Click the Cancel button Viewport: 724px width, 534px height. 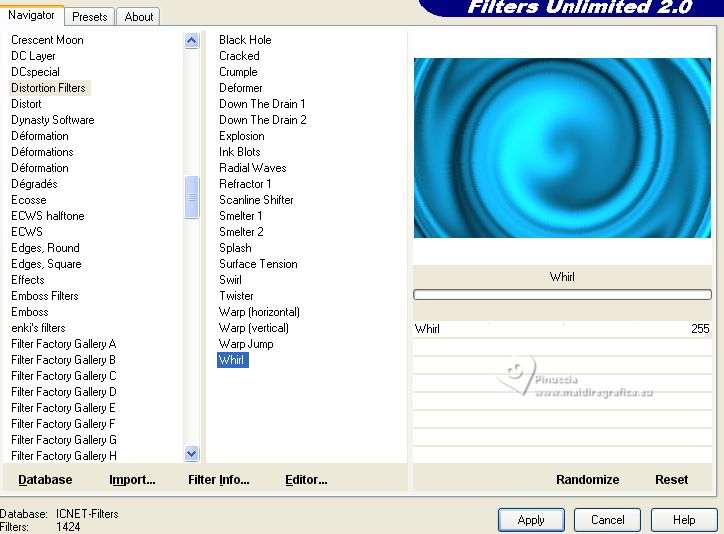coord(607,520)
